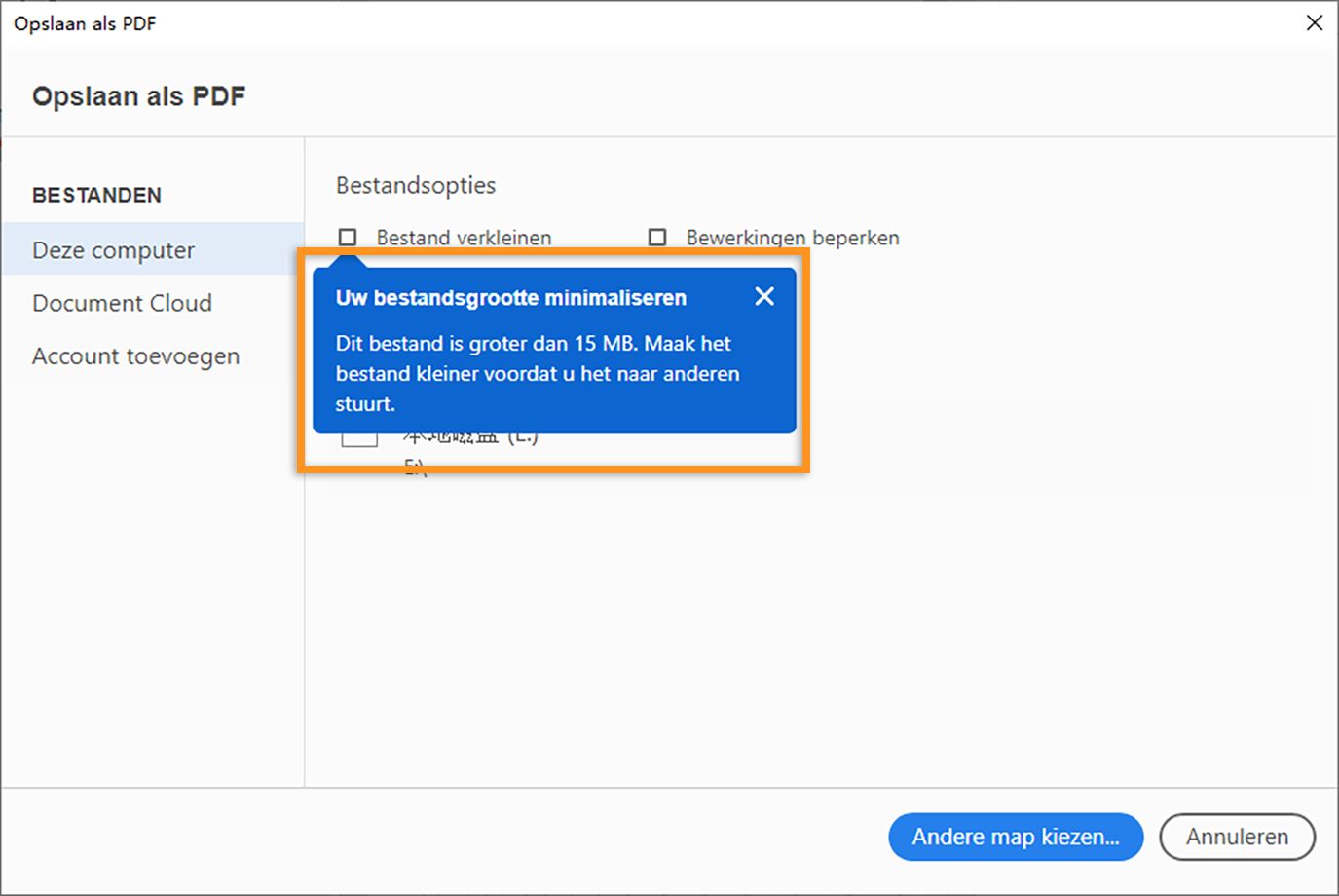Cancel the dialog using "Annuleren"
This screenshot has height=896, width=1339.
[x=1237, y=837]
